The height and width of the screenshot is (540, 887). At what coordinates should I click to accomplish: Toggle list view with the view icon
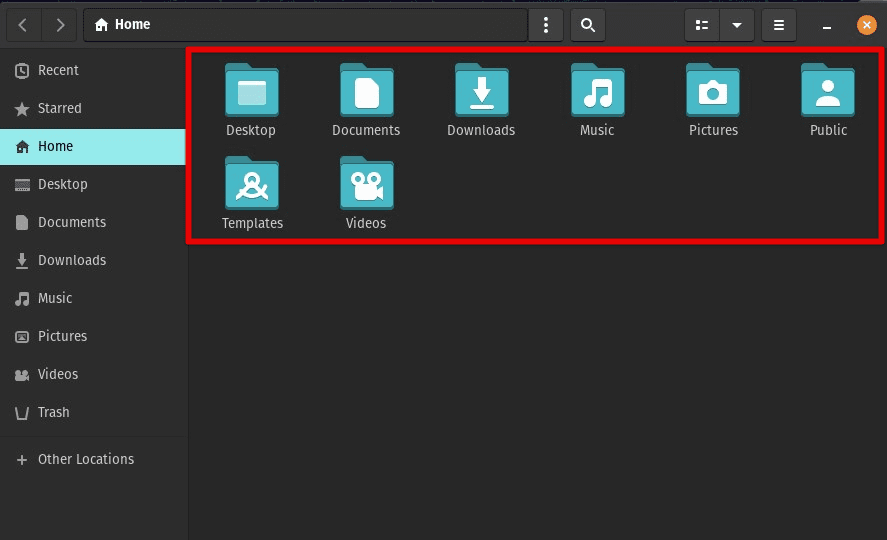click(x=702, y=25)
